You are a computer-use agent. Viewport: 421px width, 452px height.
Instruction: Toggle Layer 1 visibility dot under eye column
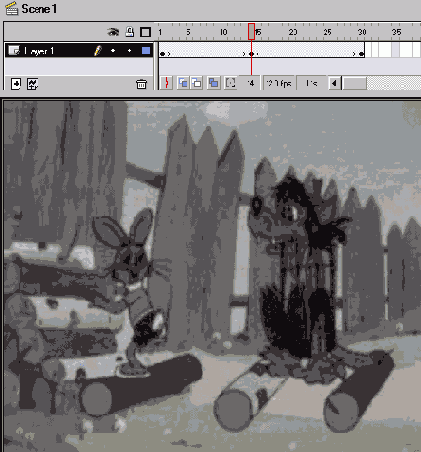click(113, 51)
